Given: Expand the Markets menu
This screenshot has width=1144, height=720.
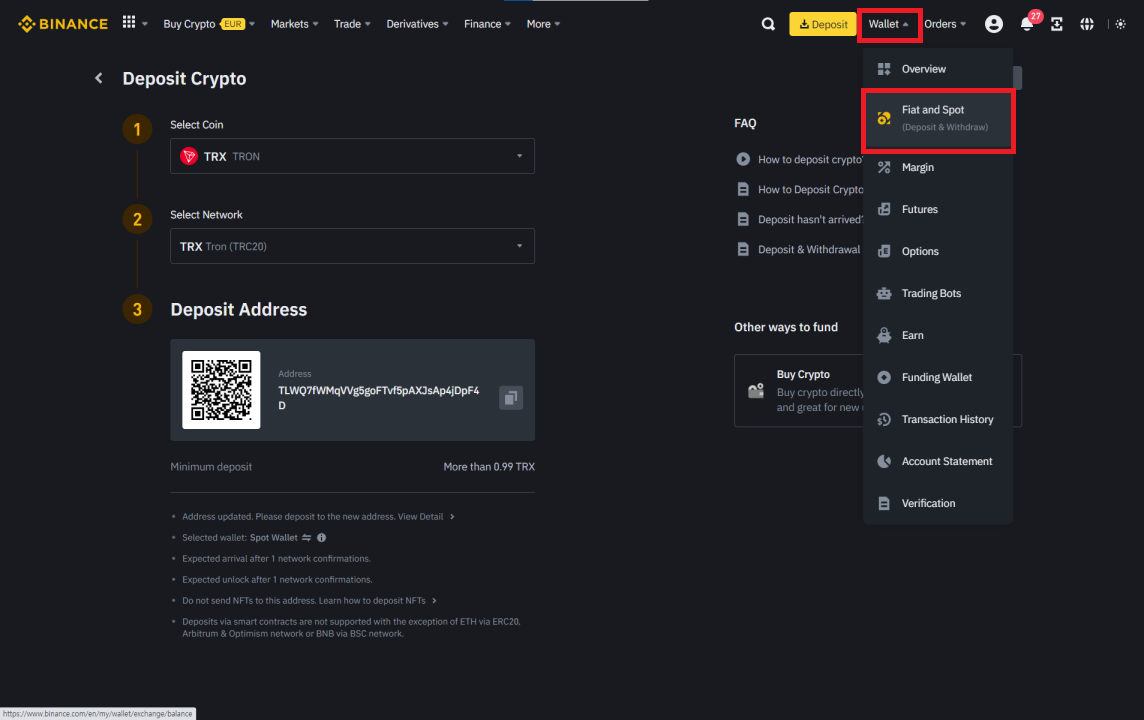Looking at the screenshot, I should [x=294, y=24].
